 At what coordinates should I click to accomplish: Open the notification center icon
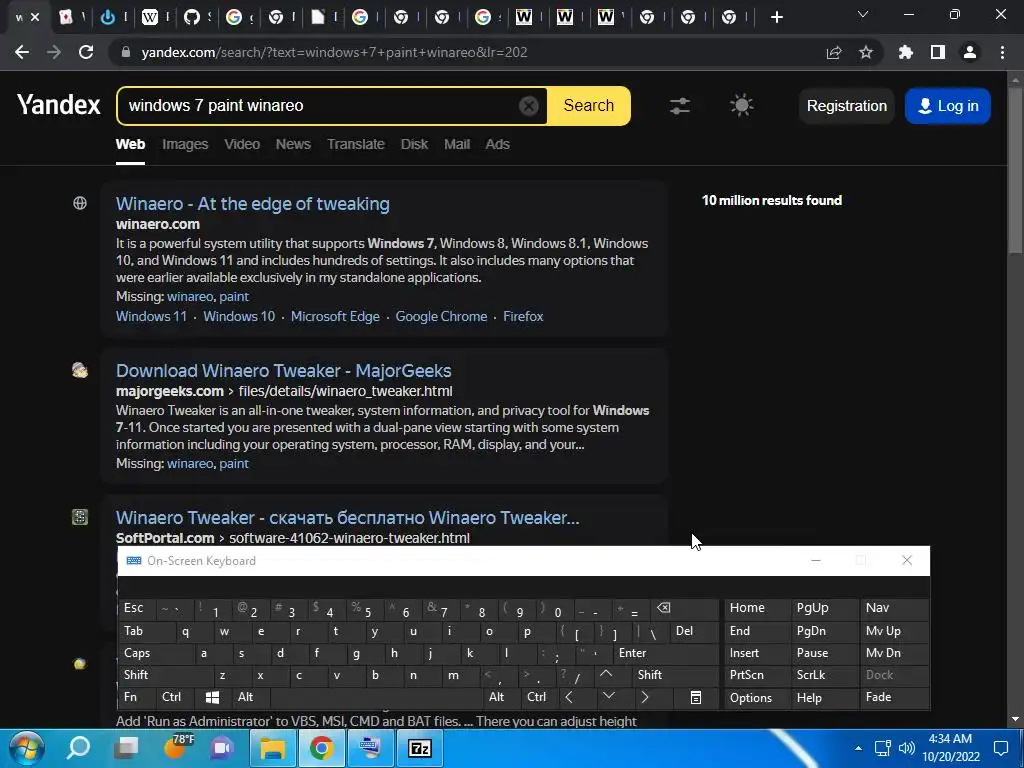coord(1000,748)
